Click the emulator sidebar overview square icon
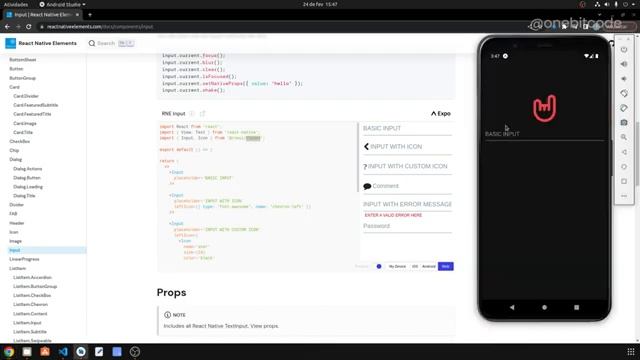The height and width of the screenshot is (360, 640). (624, 181)
